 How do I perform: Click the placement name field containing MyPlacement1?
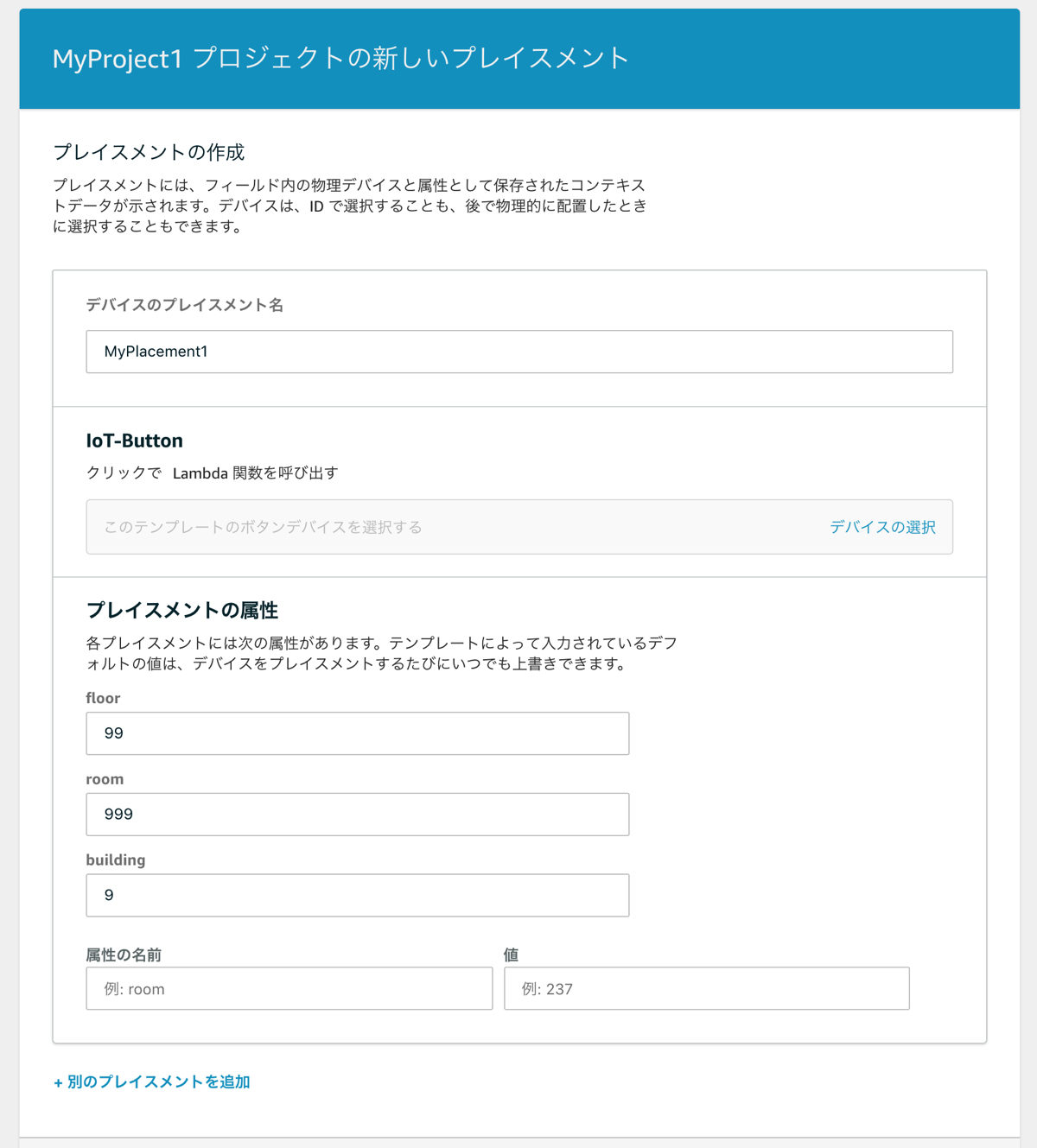pos(518,352)
